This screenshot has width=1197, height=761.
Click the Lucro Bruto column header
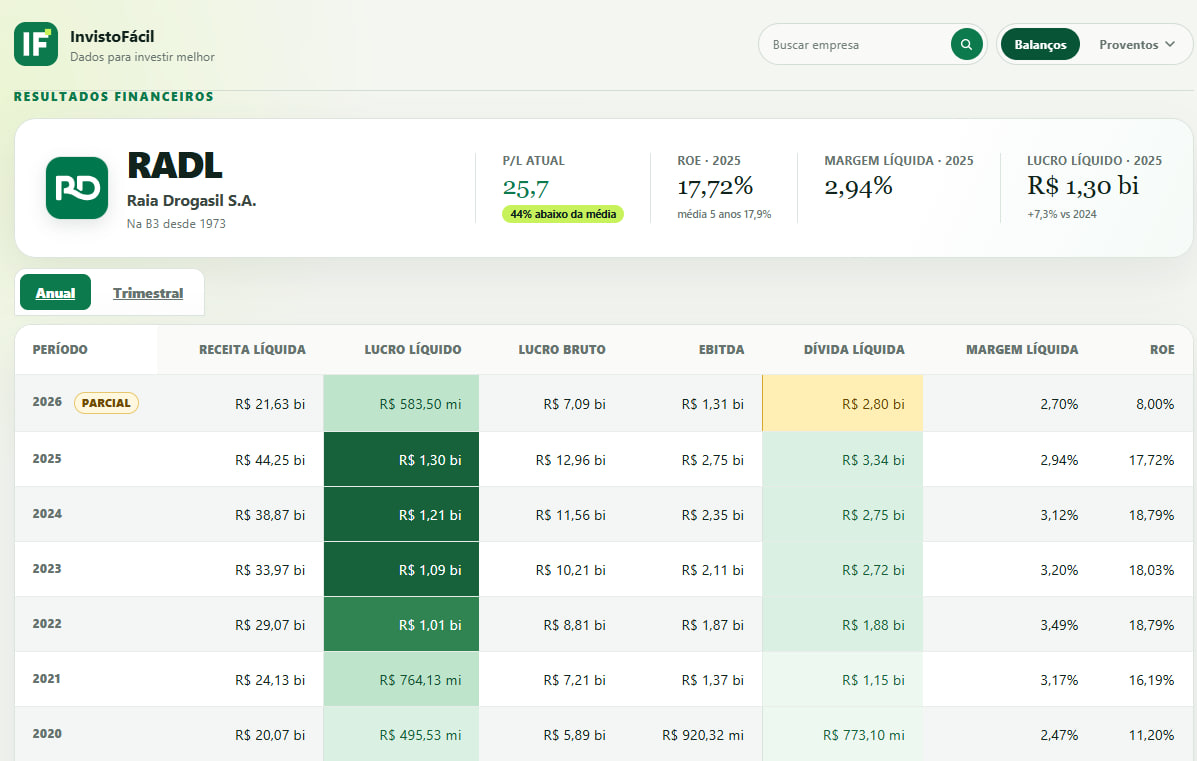pos(562,349)
